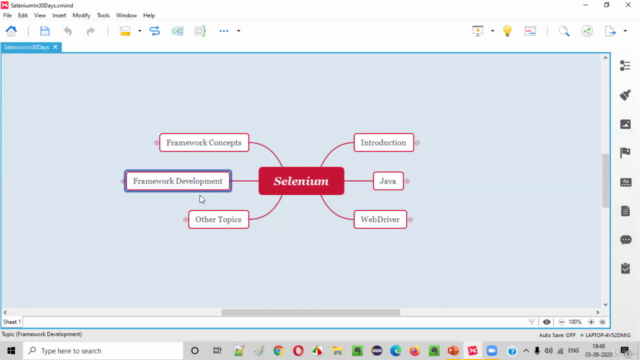Click the Windows Start button
Viewport: 640px width, 360px height.
click(11, 351)
